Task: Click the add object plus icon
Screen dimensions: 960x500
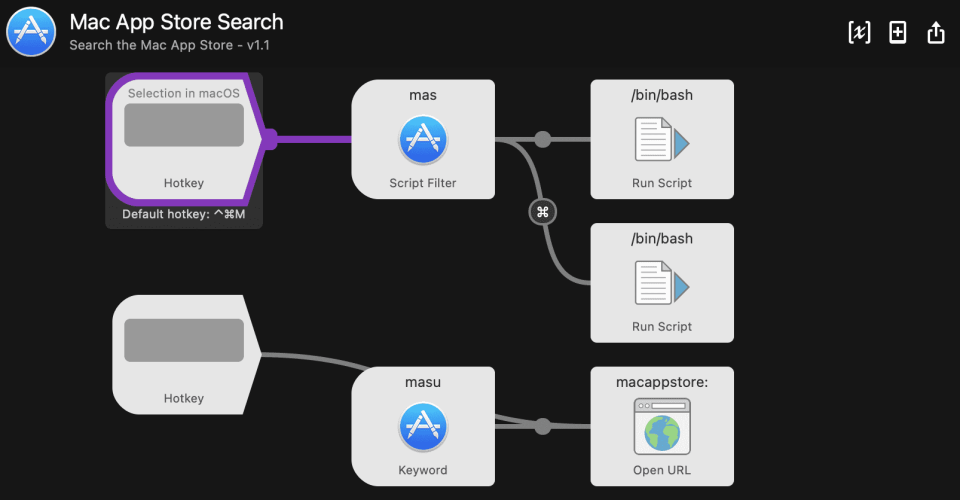Action: coord(898,32)
